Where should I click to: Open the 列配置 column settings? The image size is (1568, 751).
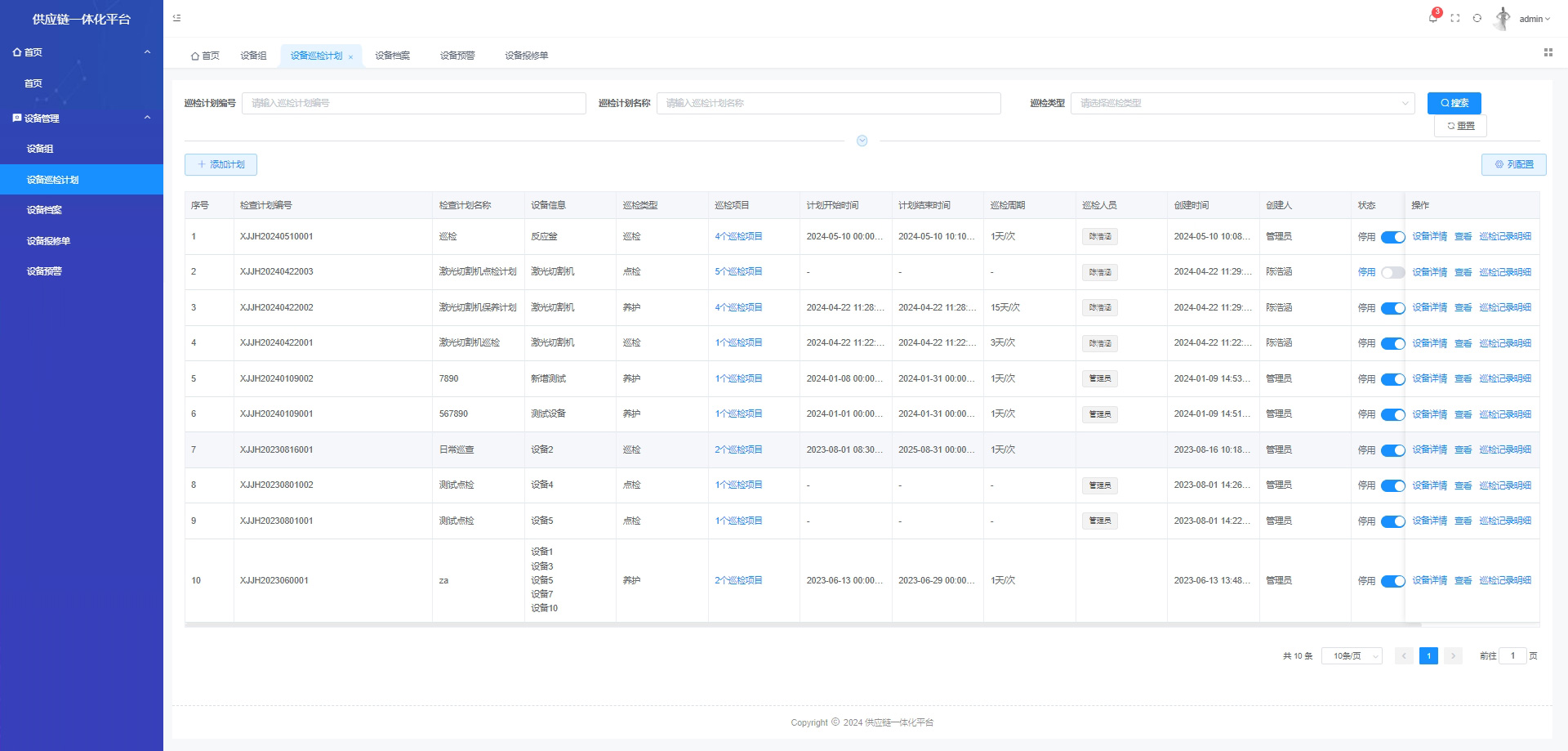pyautogui.click(x=1513, y=164)
